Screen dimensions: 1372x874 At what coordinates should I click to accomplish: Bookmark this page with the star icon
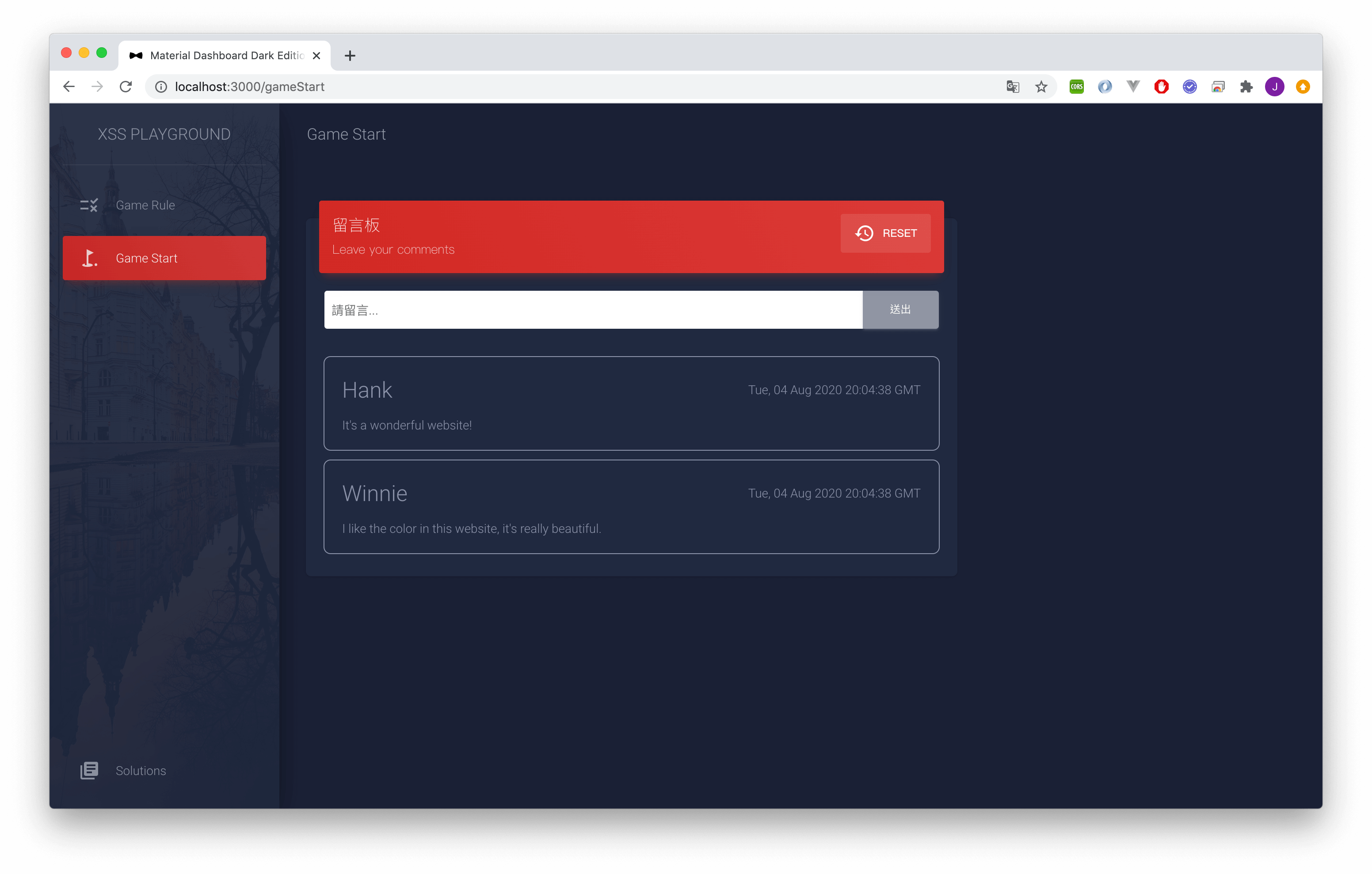click(x=1041, y=87)
